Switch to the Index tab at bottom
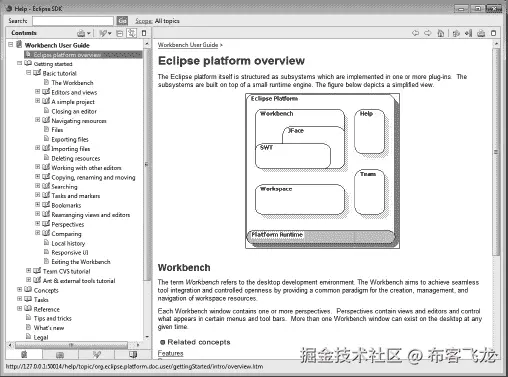This screenshot has width=508, height=377. tap(60, 354)
